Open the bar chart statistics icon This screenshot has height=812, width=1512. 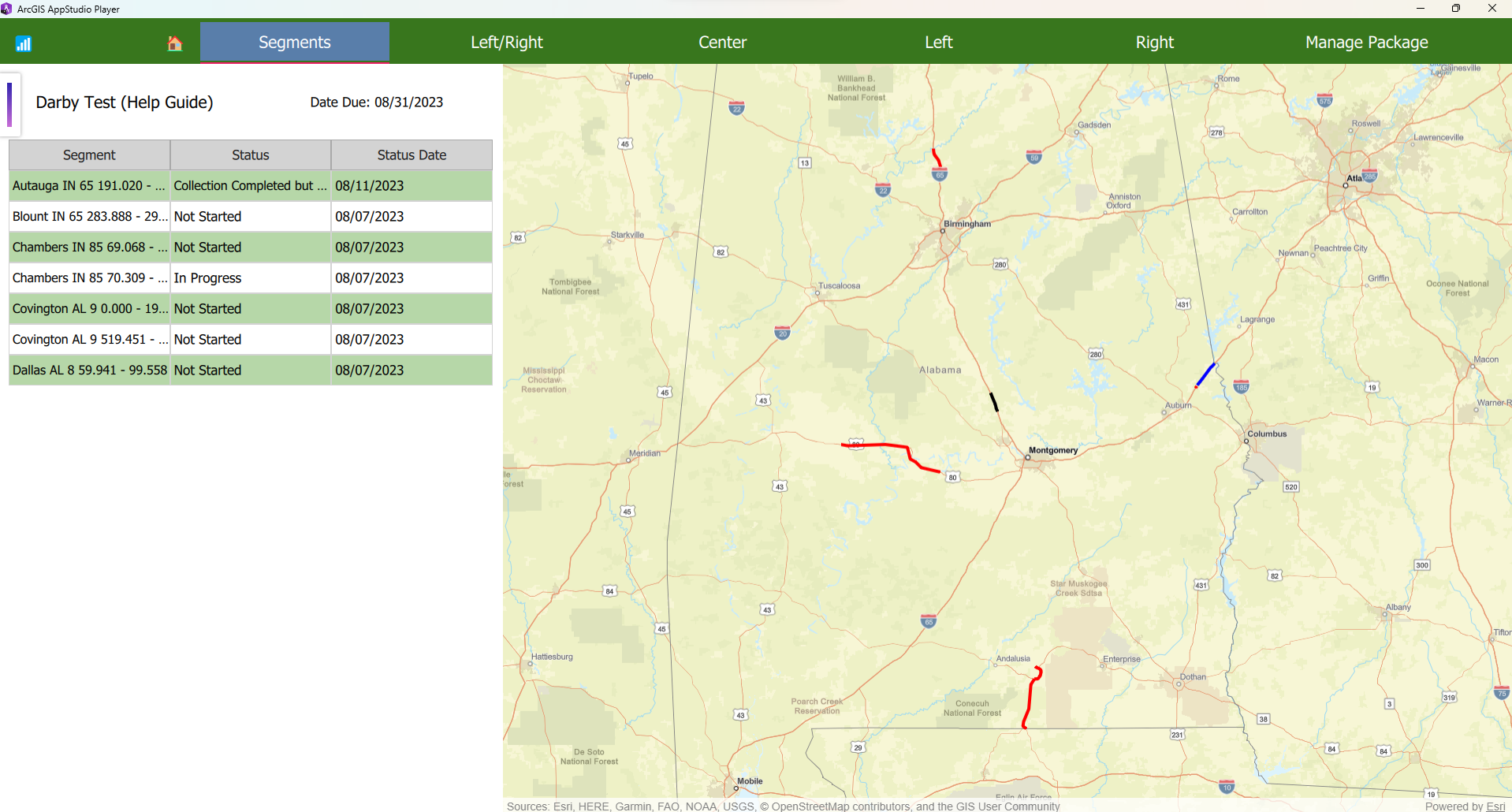(x=24, y=43)
